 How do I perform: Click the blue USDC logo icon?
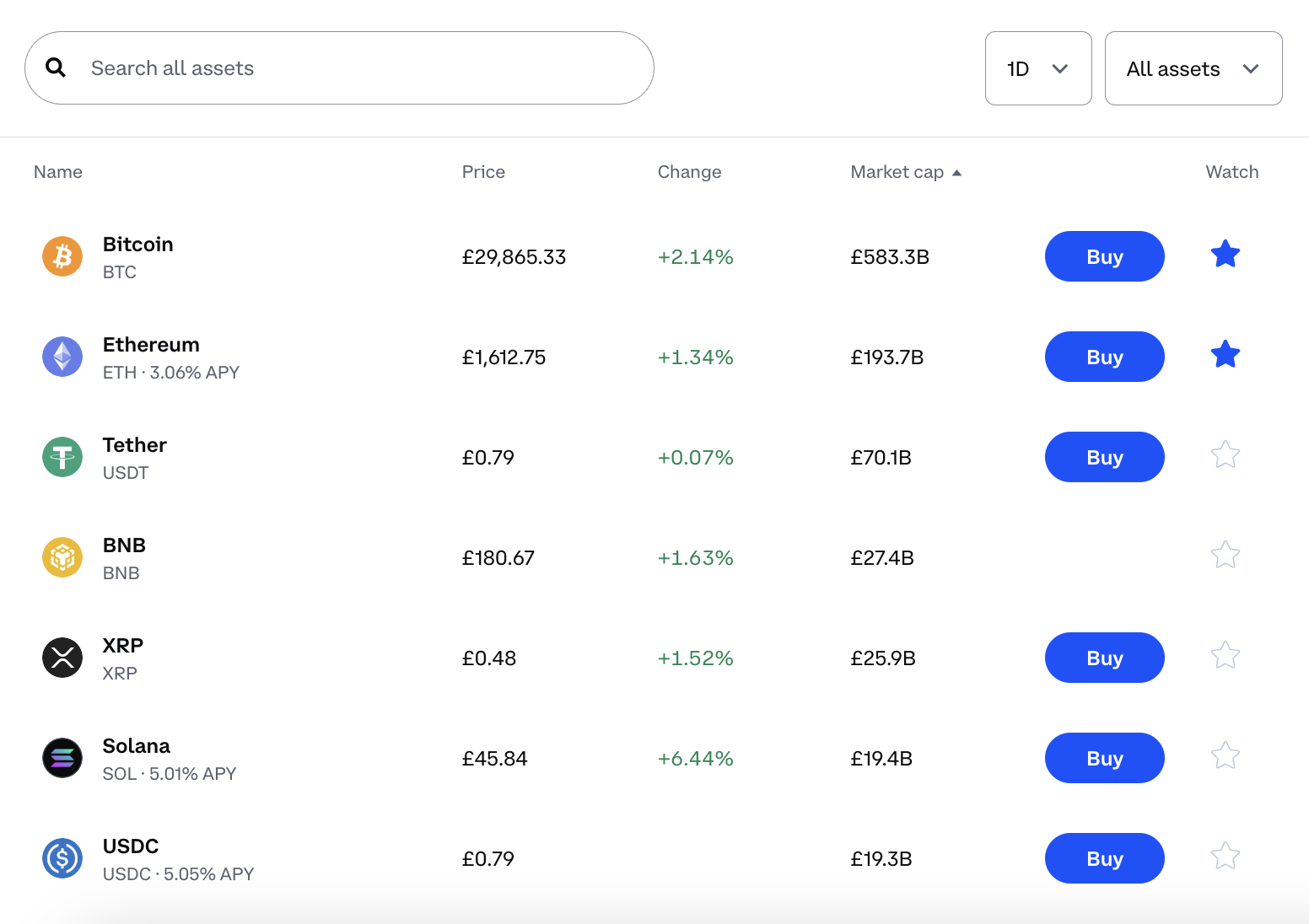pos(62,858)
